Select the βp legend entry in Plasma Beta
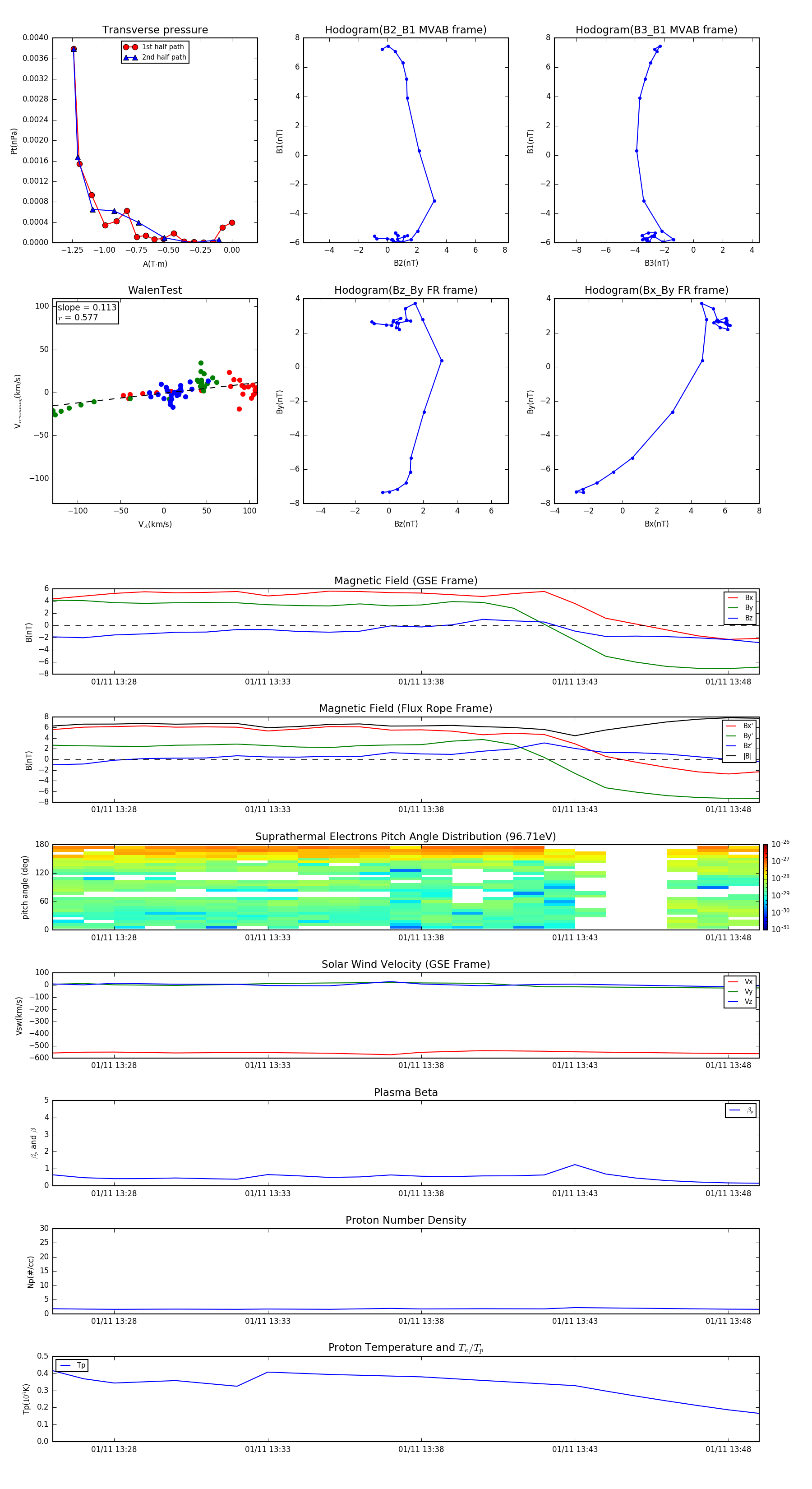Image resolution: width=812 pixels, height=1489 pixels. (x=741, y=1110)
